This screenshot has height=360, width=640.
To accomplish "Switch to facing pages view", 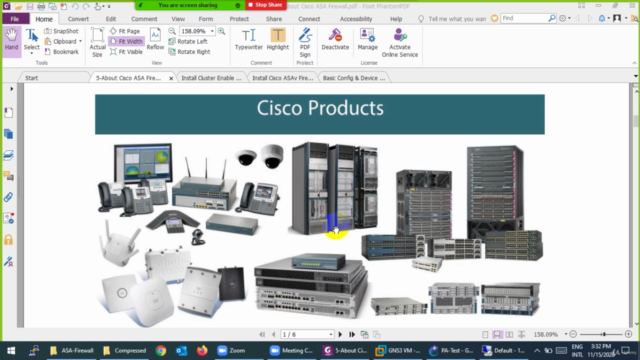I will pyautogui.click(x=509, y=334).
